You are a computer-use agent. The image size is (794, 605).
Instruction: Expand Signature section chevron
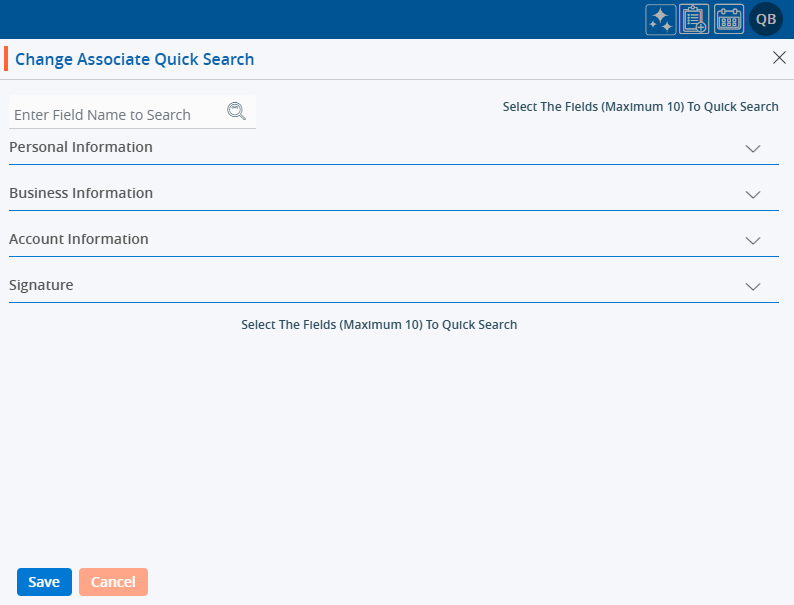coord(754,286)
